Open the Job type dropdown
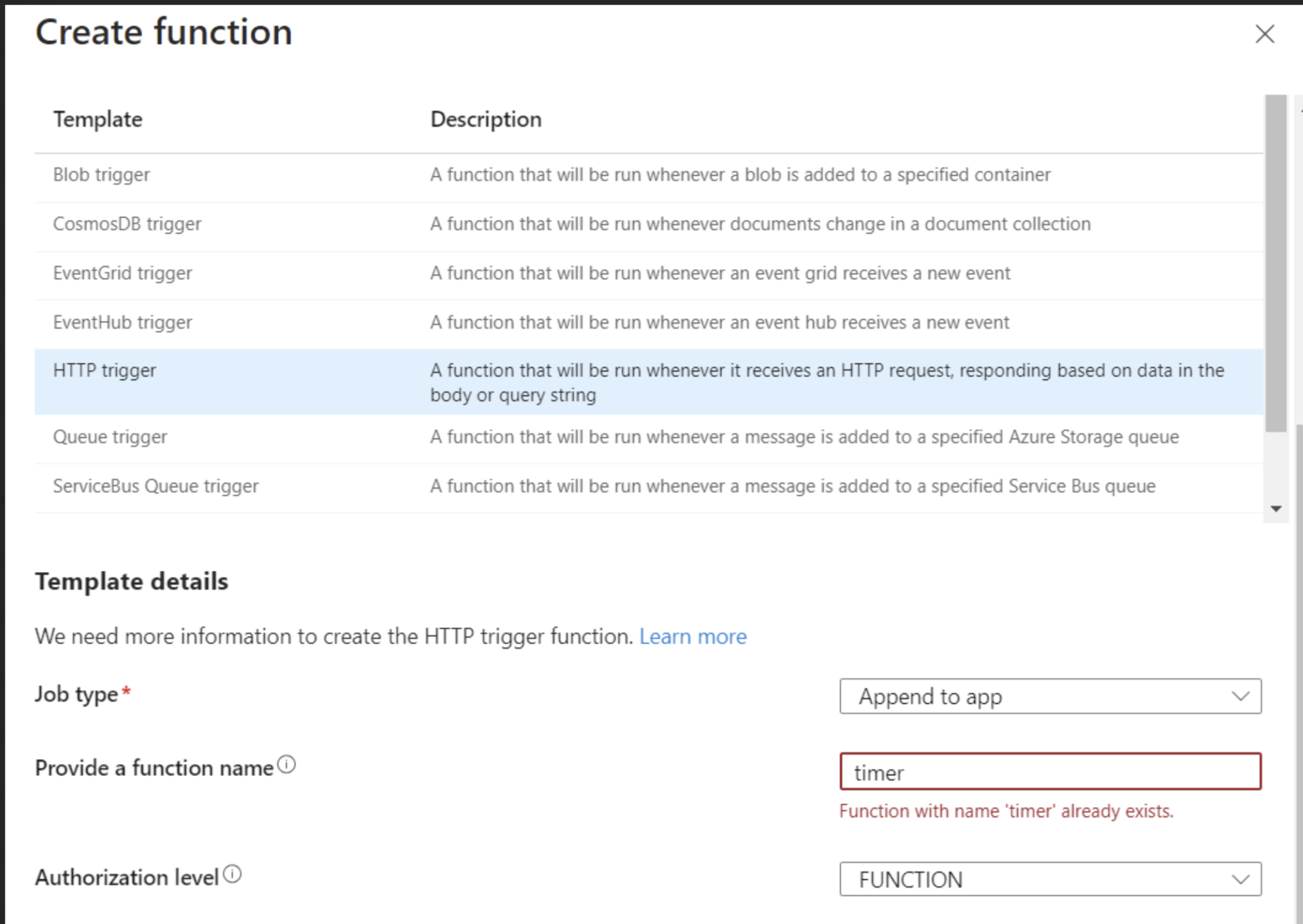Viewport: 1303px width, 924px height. click(1049, 697)
